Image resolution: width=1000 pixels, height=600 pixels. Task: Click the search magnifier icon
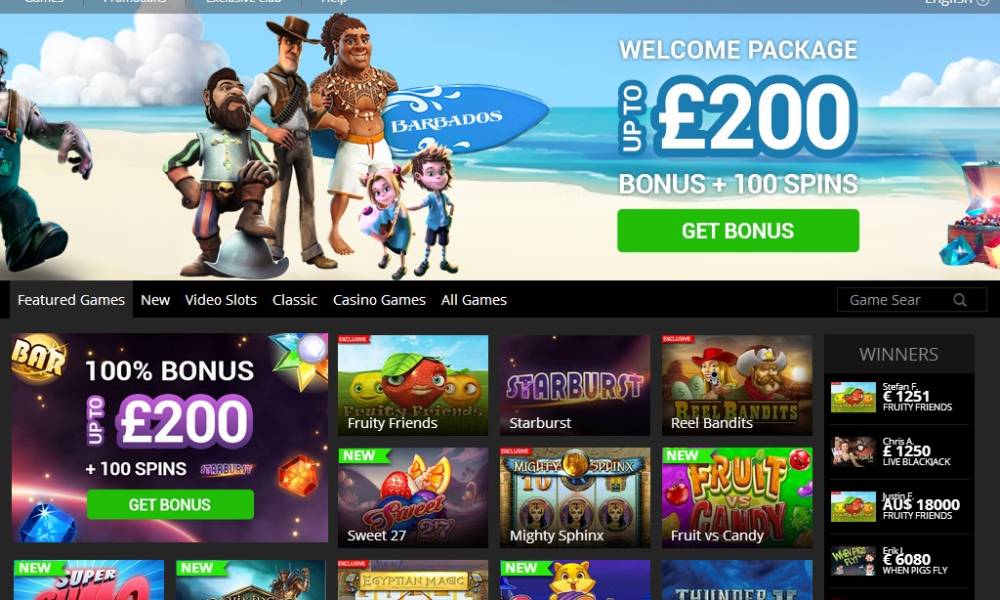[x=960, y=300]
